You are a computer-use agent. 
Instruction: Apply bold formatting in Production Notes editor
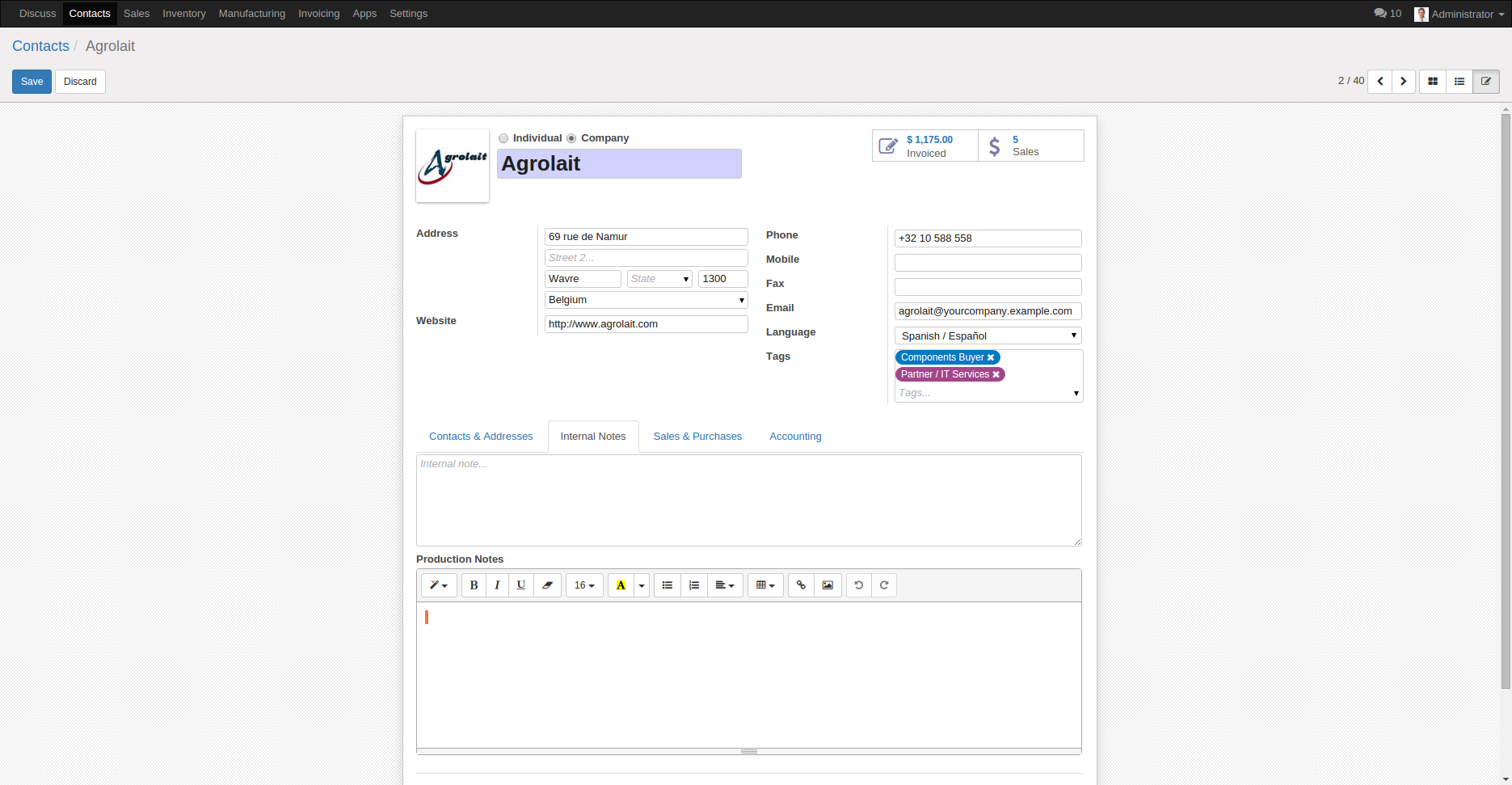pyautogui.click(x=474, y=585)
